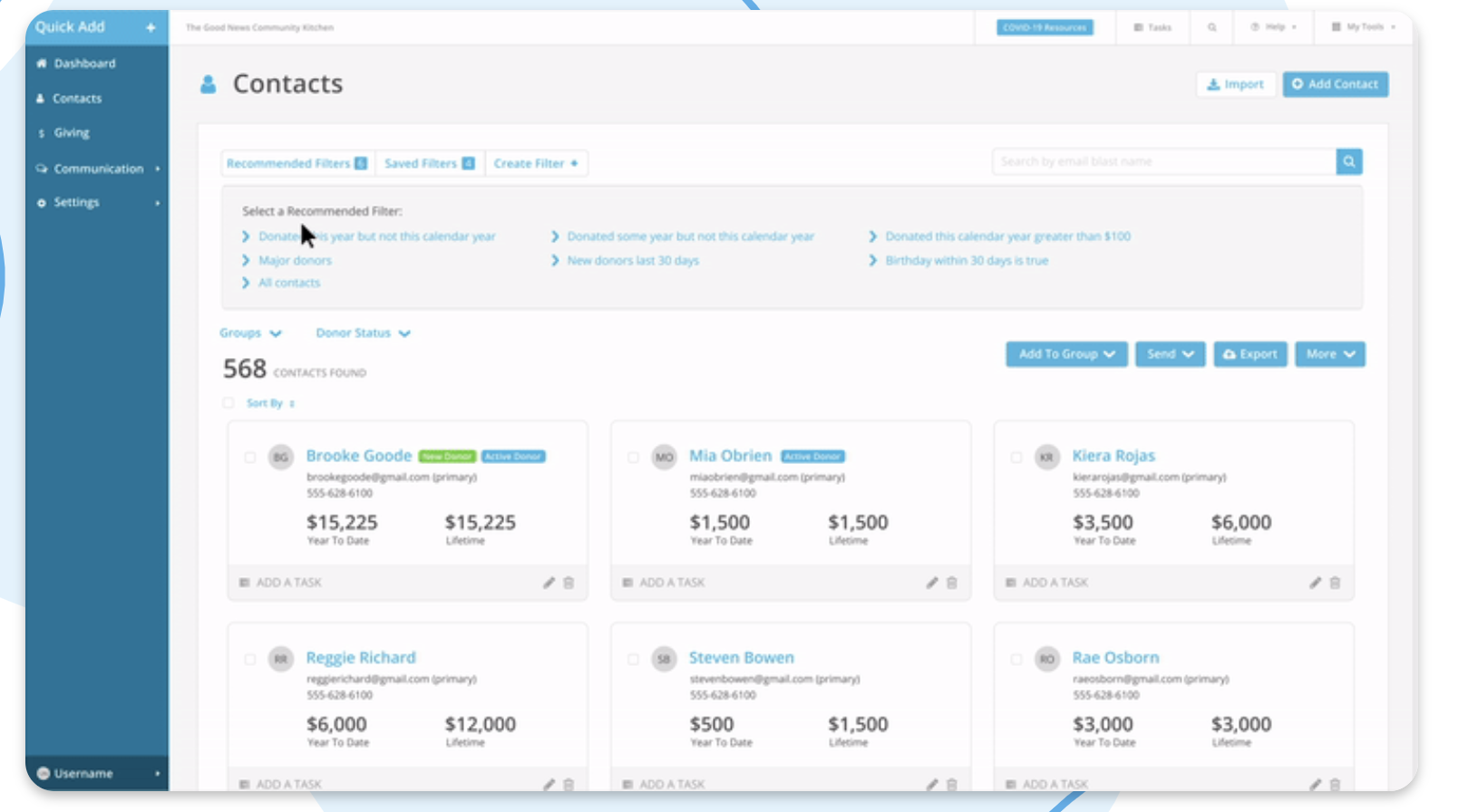Expand the Communication sidebar menu

pyautogui.click(x=98, y=169)
